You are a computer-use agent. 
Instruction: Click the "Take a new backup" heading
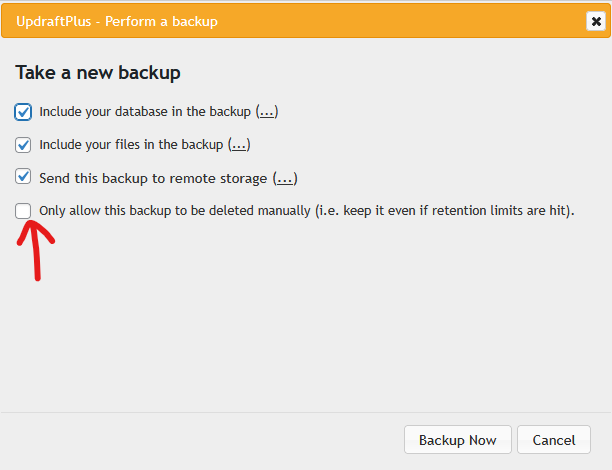click(98, 73)
